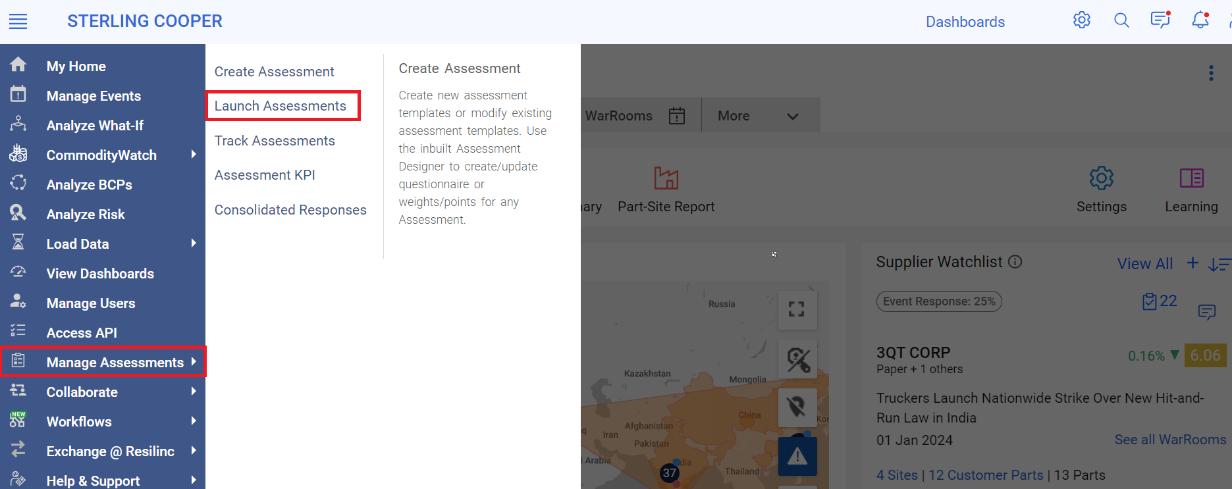The image size is (1232, 489).
Task: Click the My Home house icon
Action: tap(18, 65)
